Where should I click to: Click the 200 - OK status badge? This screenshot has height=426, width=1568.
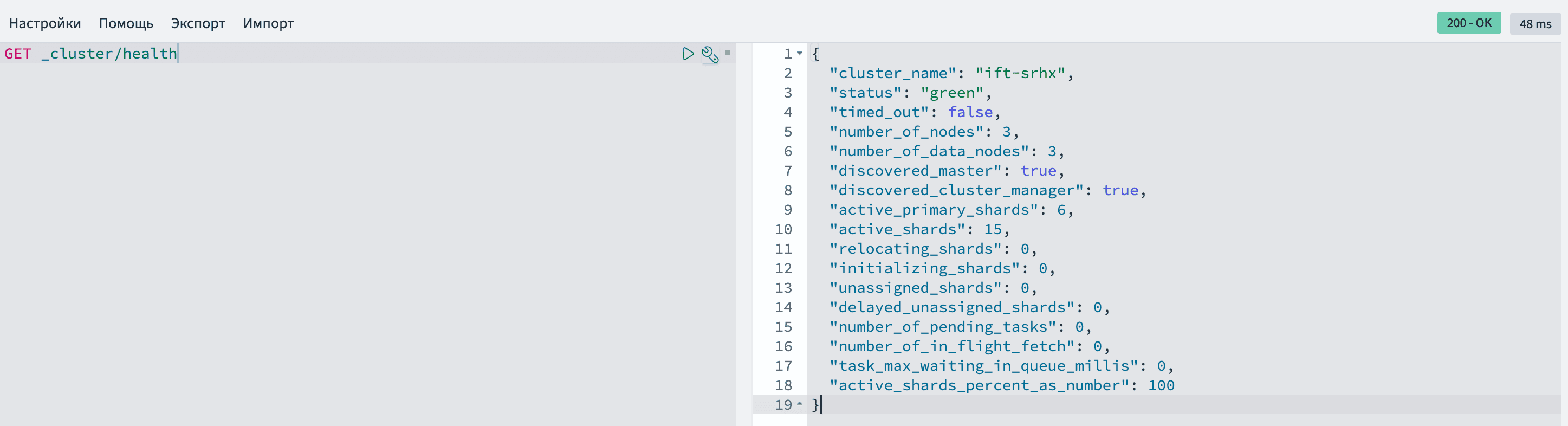[x=1469, y=23]
